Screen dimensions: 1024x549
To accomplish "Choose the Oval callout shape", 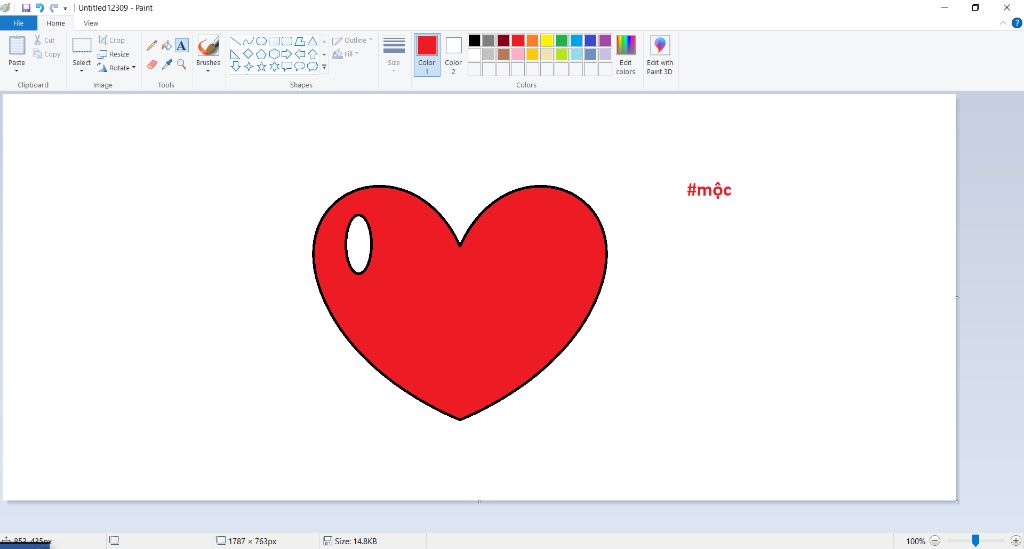I will [x=300, y=66].
